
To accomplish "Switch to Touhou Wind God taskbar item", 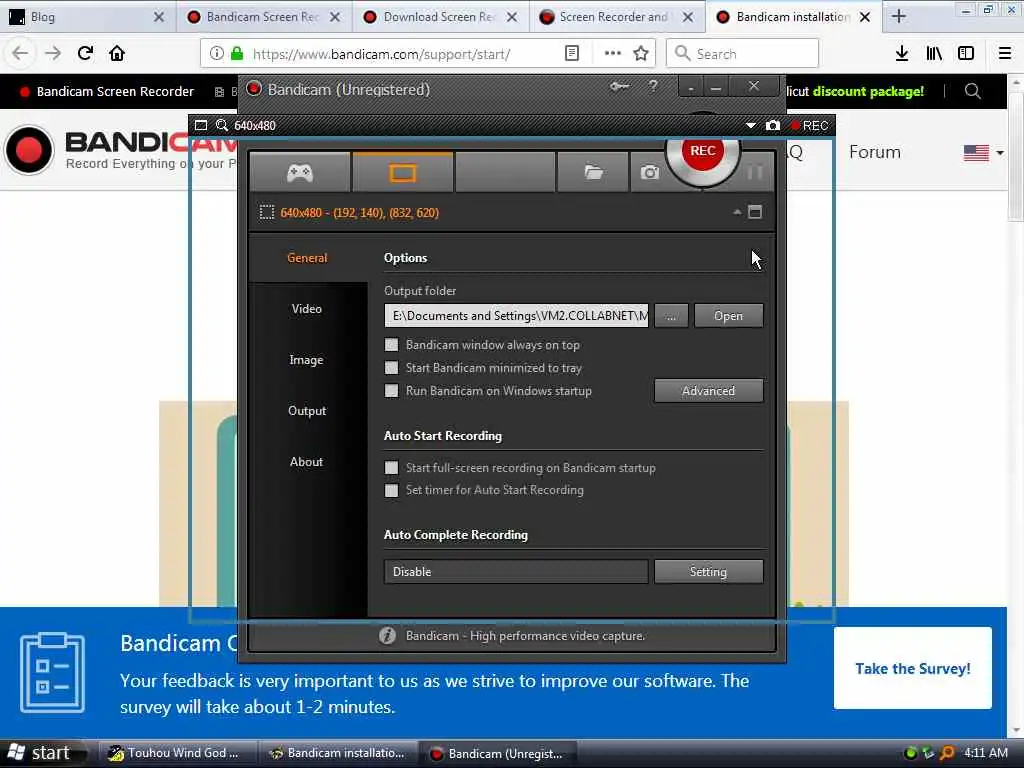I will 176,753.
